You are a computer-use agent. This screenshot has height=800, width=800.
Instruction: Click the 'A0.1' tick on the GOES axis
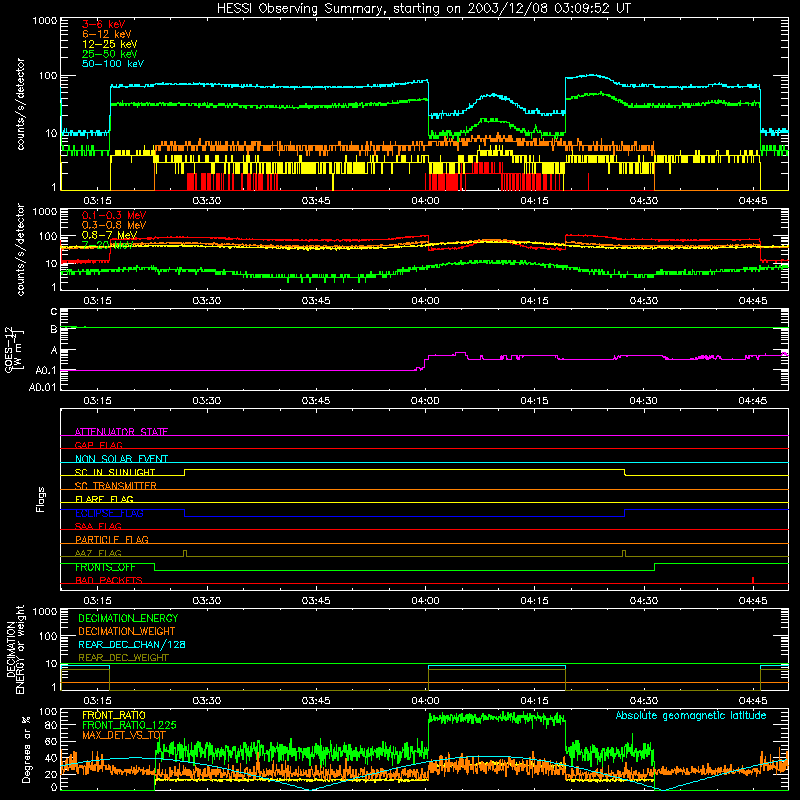45,370
